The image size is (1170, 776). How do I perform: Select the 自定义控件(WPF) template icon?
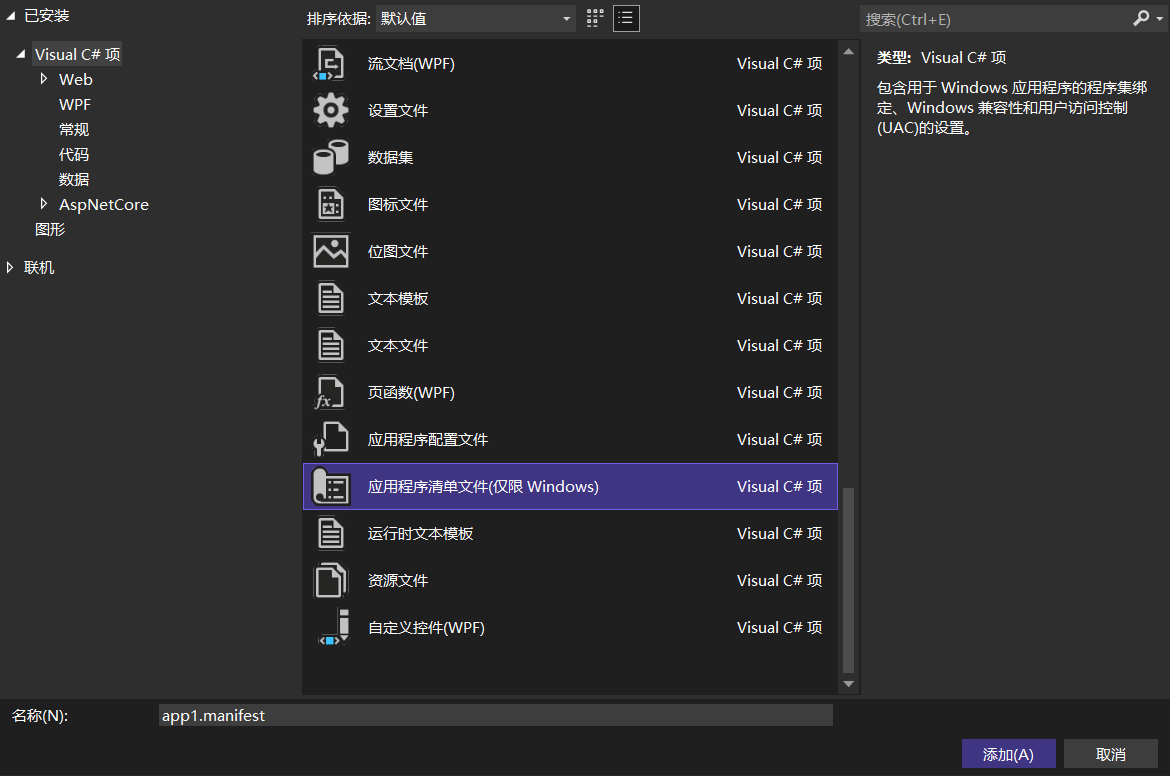pyautogui.click(x=330, y=627)
